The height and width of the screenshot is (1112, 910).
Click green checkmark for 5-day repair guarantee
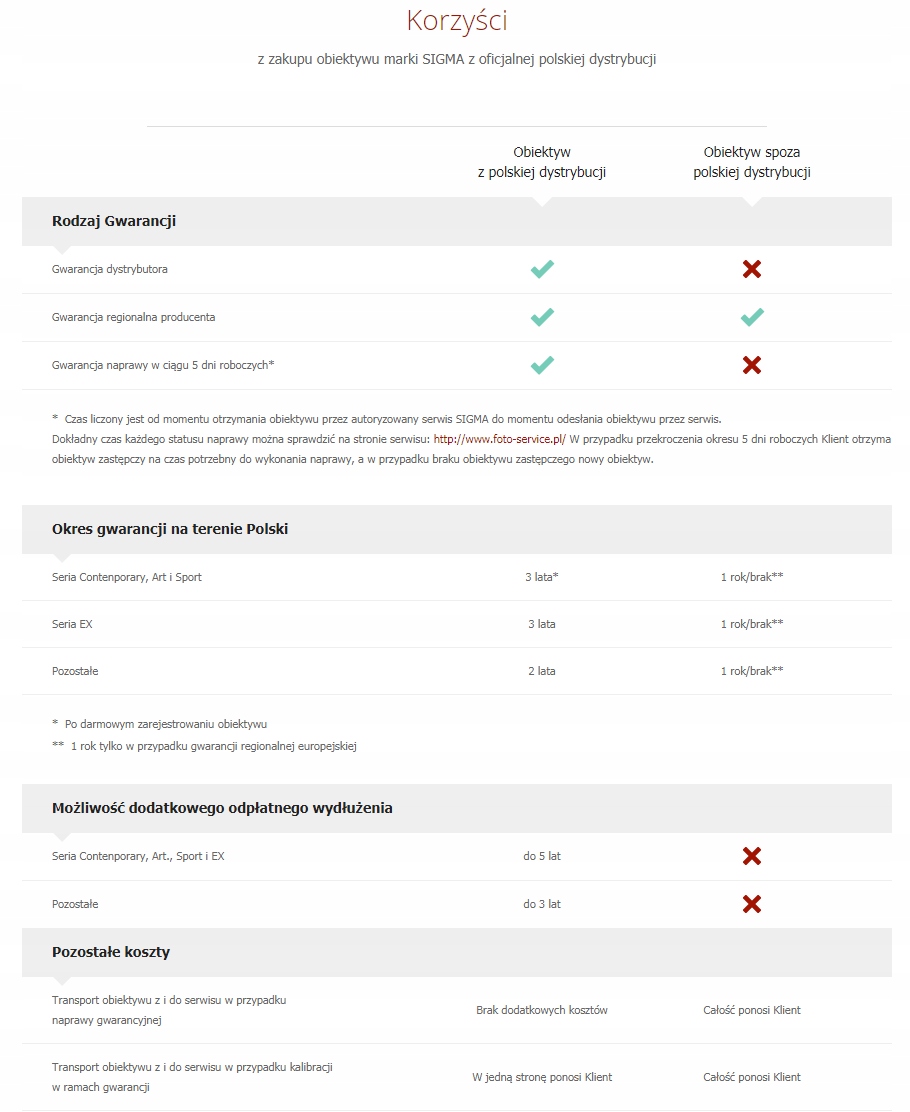tap(542, 365)
